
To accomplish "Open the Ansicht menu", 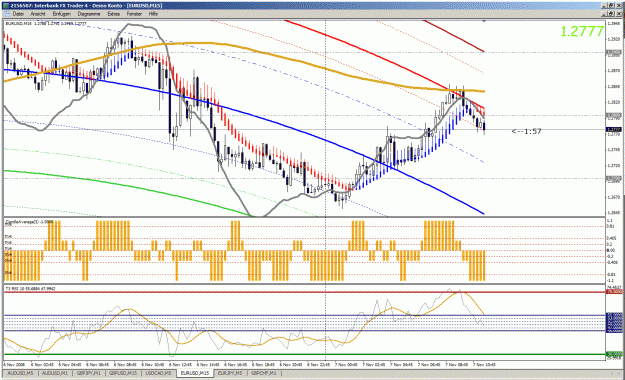I will pos(38,14).
